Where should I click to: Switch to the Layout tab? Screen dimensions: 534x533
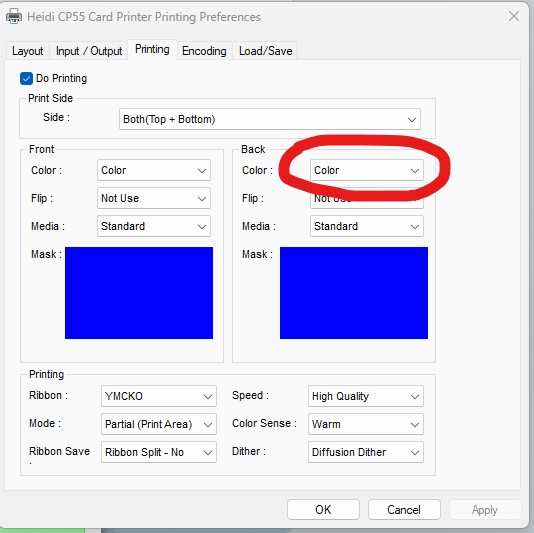click(x=28, y=51)
